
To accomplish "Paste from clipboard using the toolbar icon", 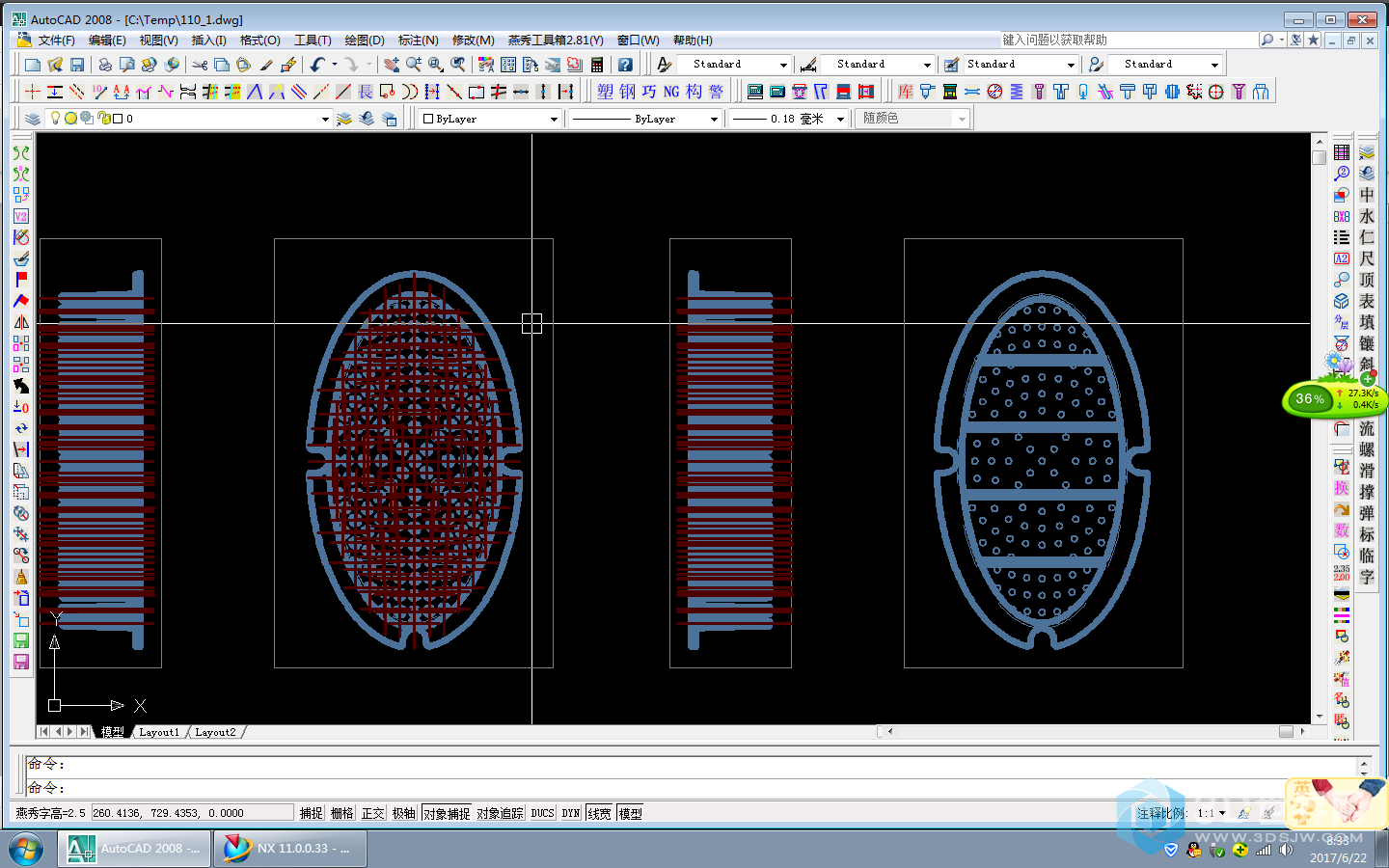I will (x=243, y=65).
